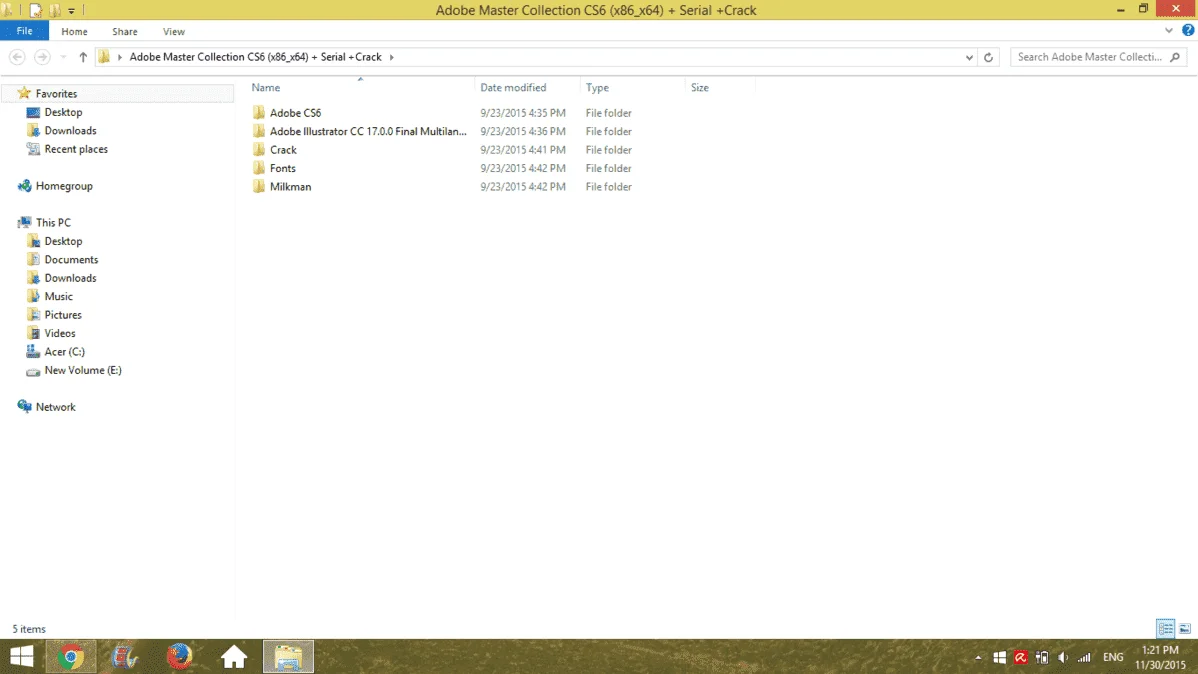1198x674 pixels.
Task: Open Music under This PC
Action: click(58, 296)
